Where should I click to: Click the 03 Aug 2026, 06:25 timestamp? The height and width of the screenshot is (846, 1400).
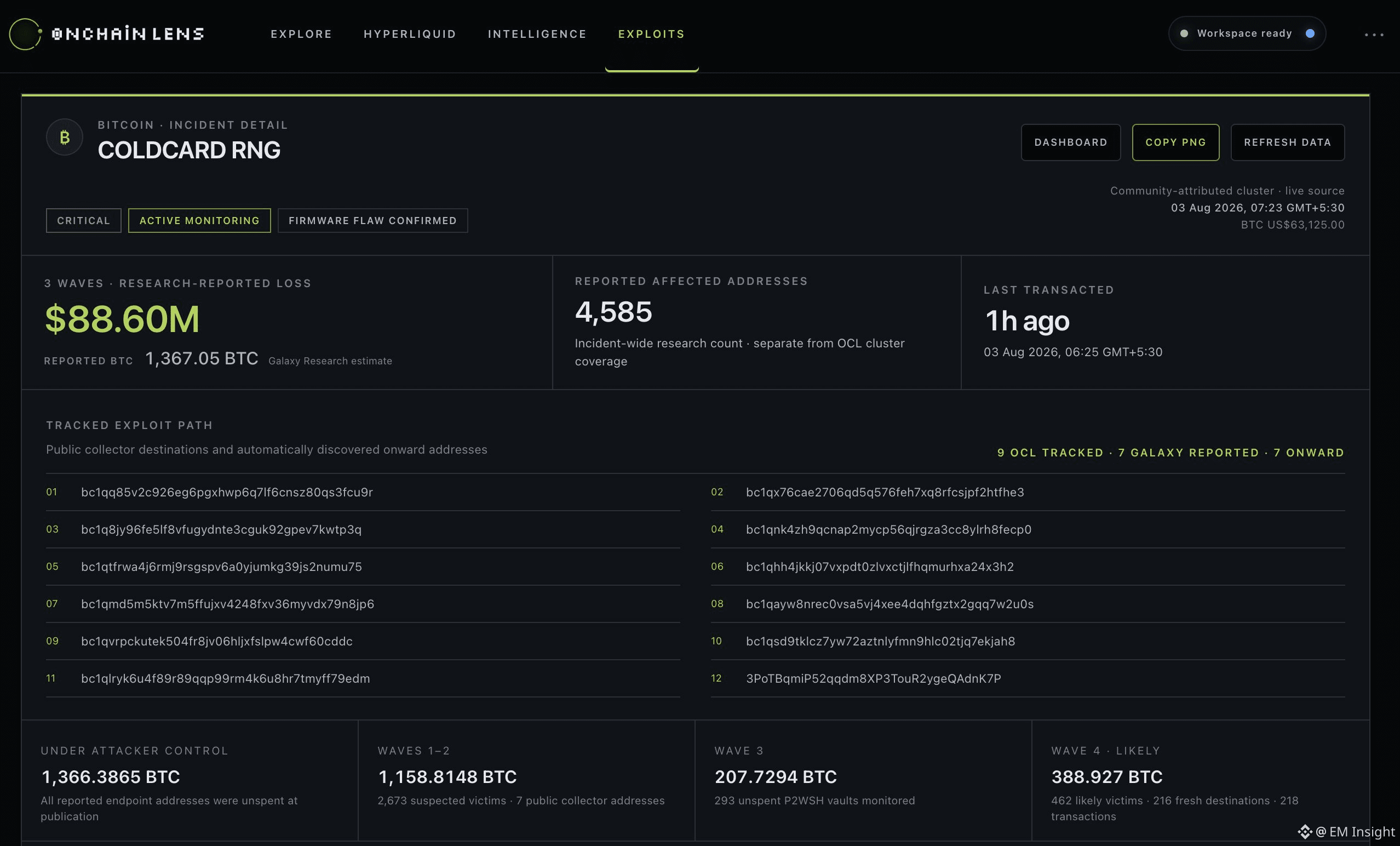[x=1072, y=352]
